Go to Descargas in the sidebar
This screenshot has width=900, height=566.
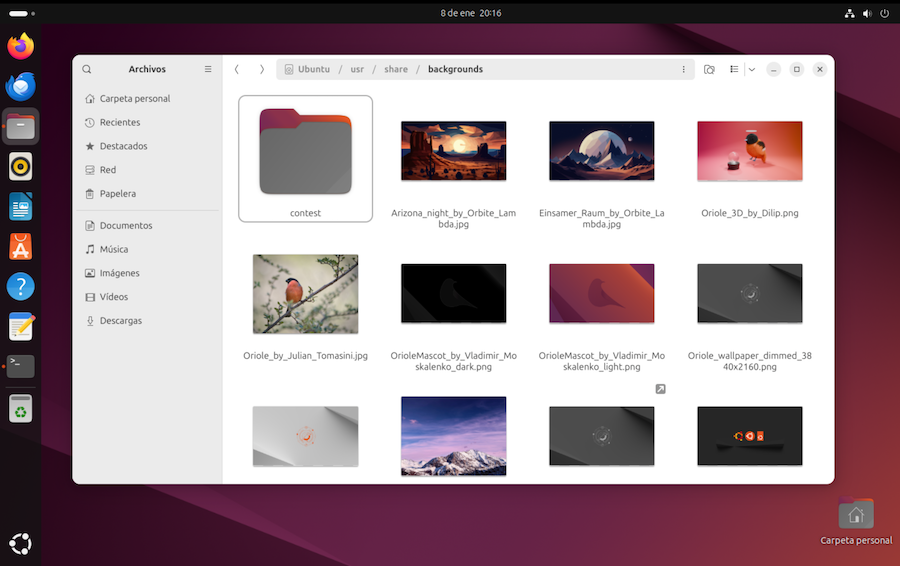click(120, 321)
